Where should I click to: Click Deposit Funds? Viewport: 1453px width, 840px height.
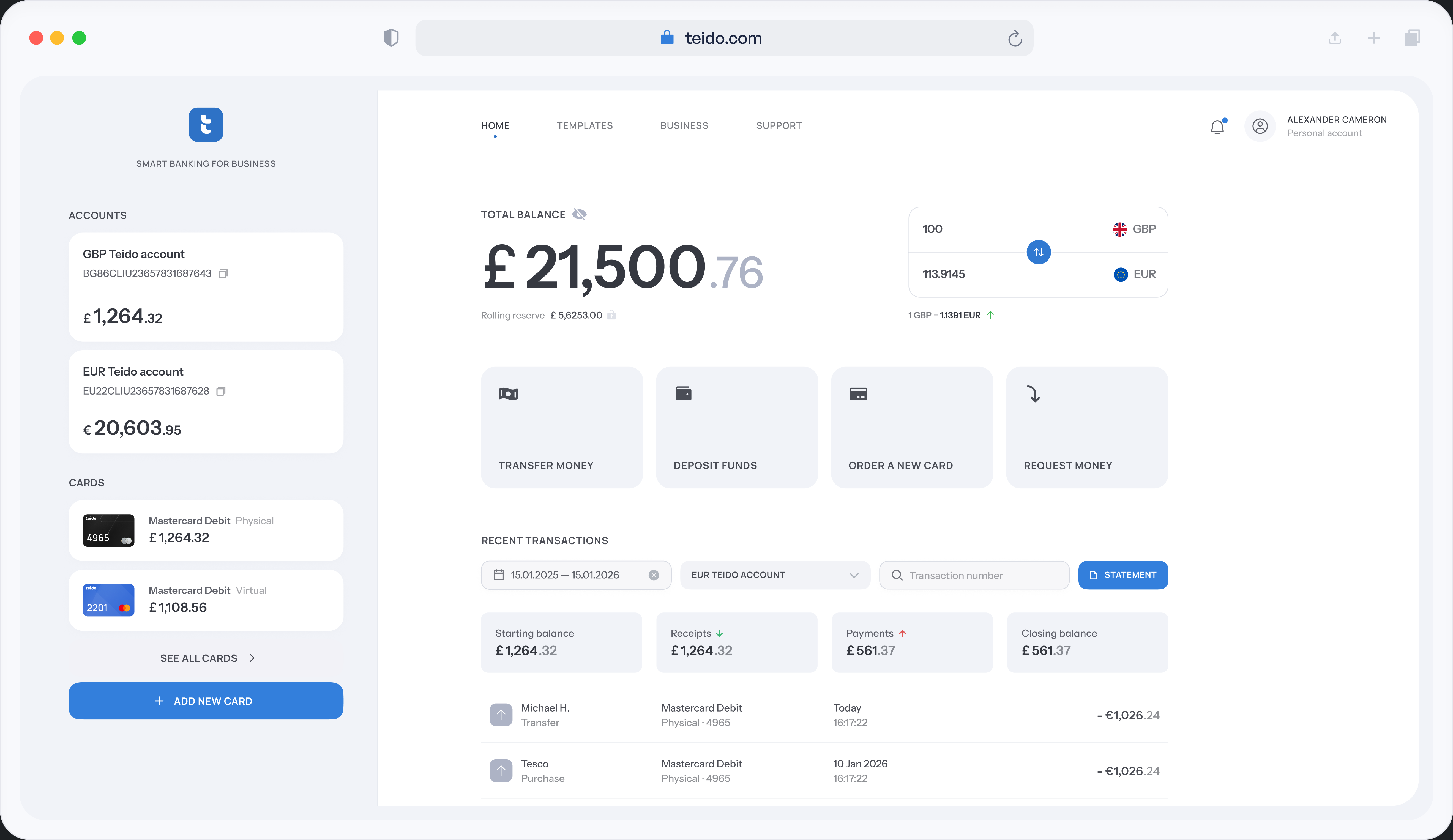737,427
